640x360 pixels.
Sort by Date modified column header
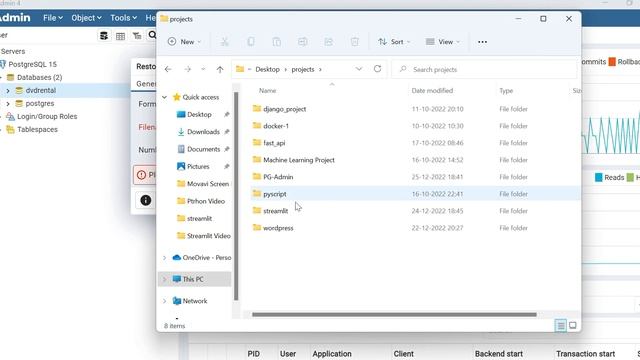coord(432,91)
